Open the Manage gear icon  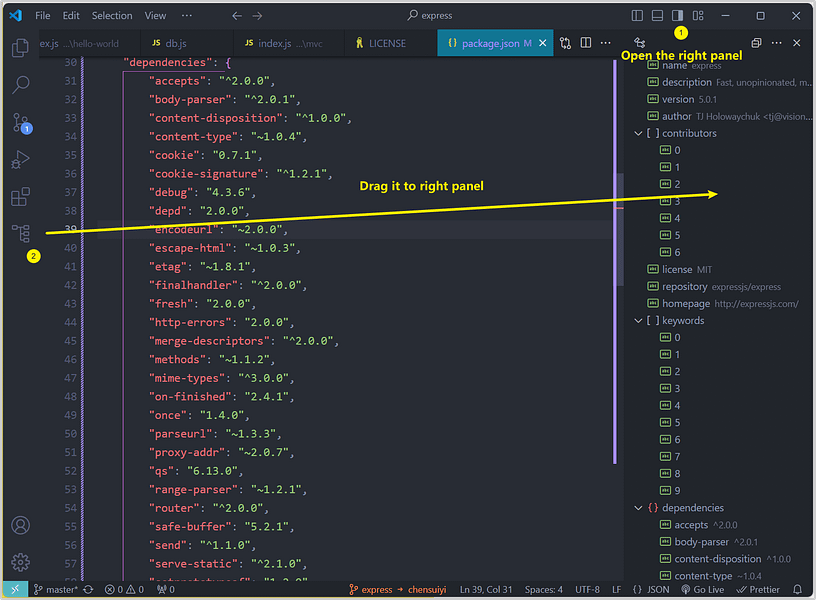pyautogui.click(x=20, y=563)
